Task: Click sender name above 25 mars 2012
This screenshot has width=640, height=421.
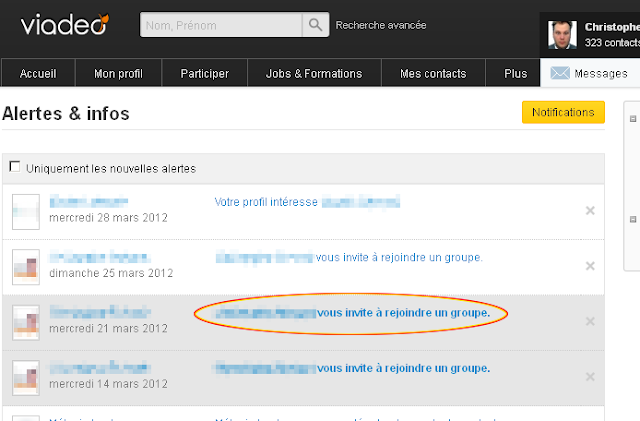Action: click(100, 258)
